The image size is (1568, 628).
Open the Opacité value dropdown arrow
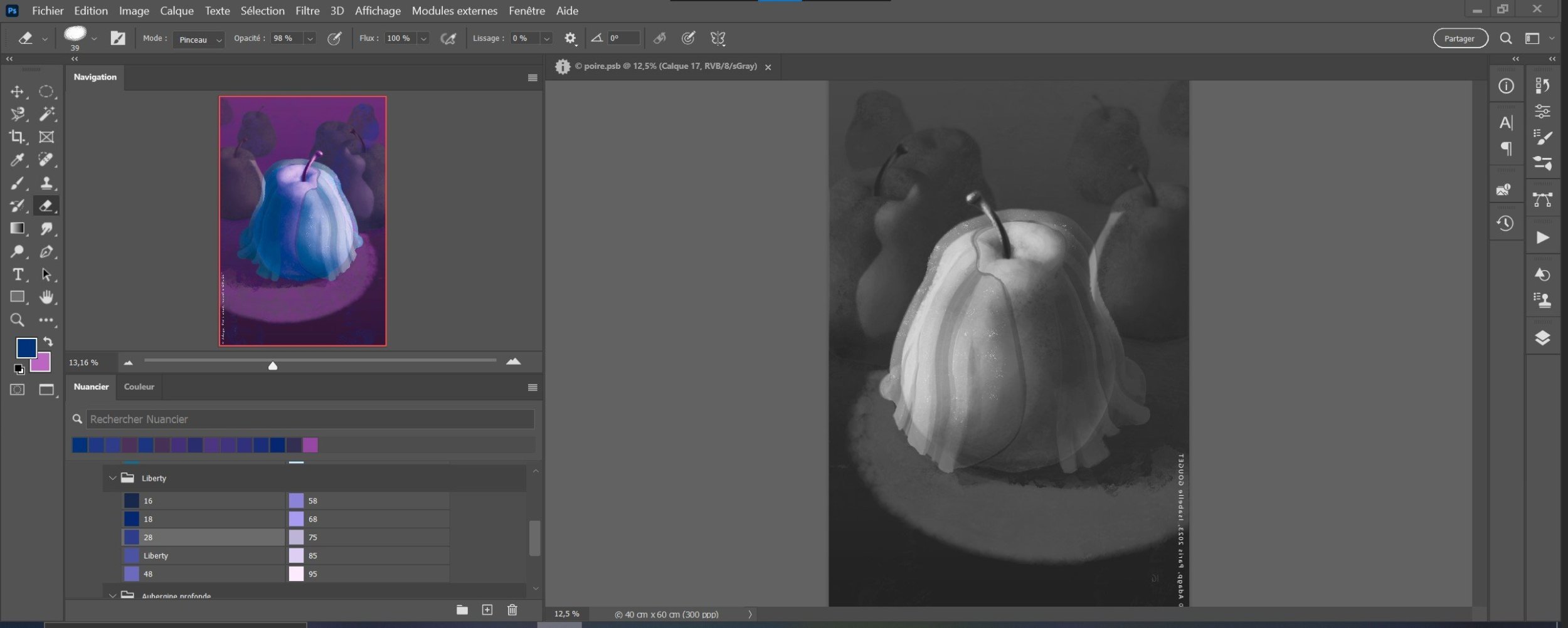[x=310, y=39]
